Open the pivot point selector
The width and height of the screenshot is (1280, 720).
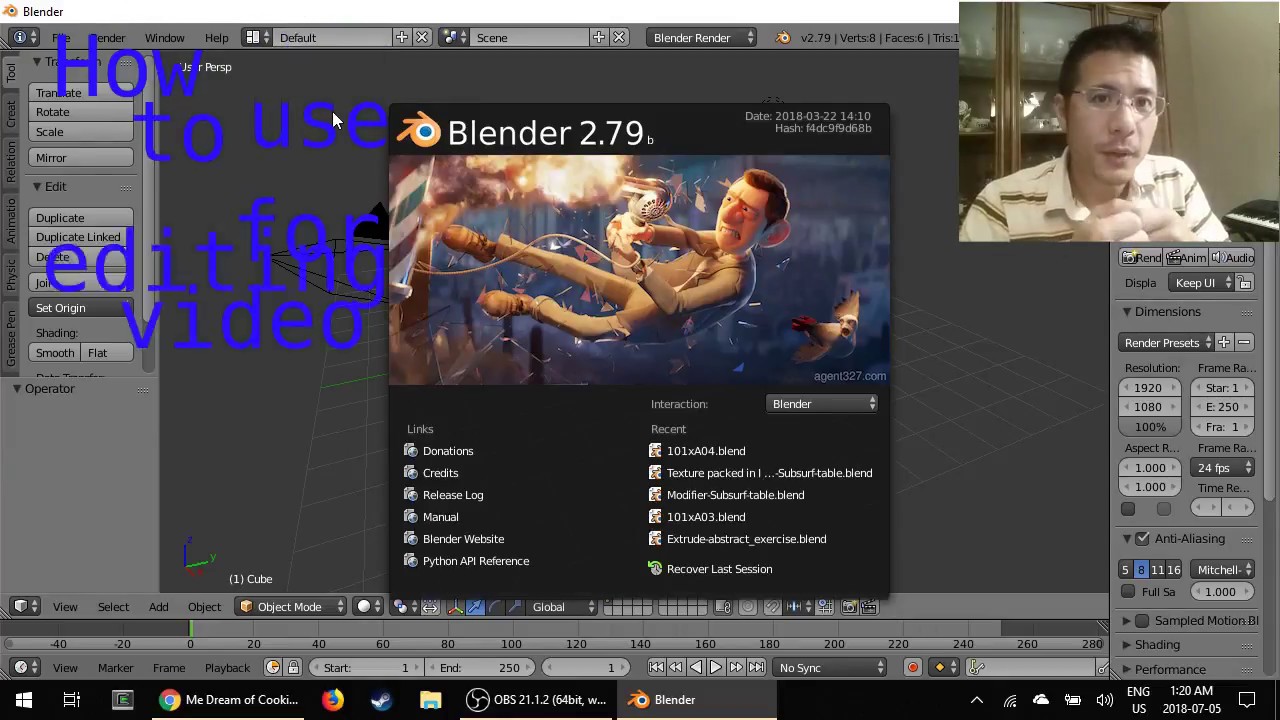point(406,606)
